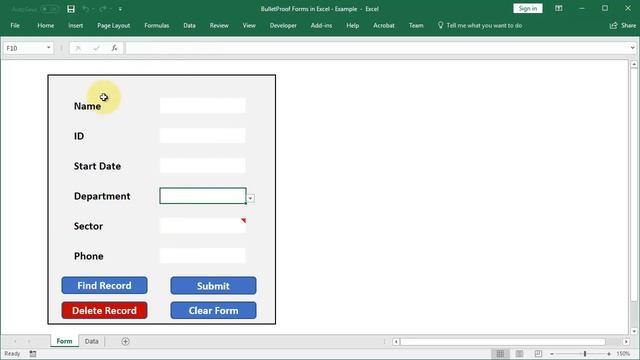Click the zoom slider handle

[585, 353]
